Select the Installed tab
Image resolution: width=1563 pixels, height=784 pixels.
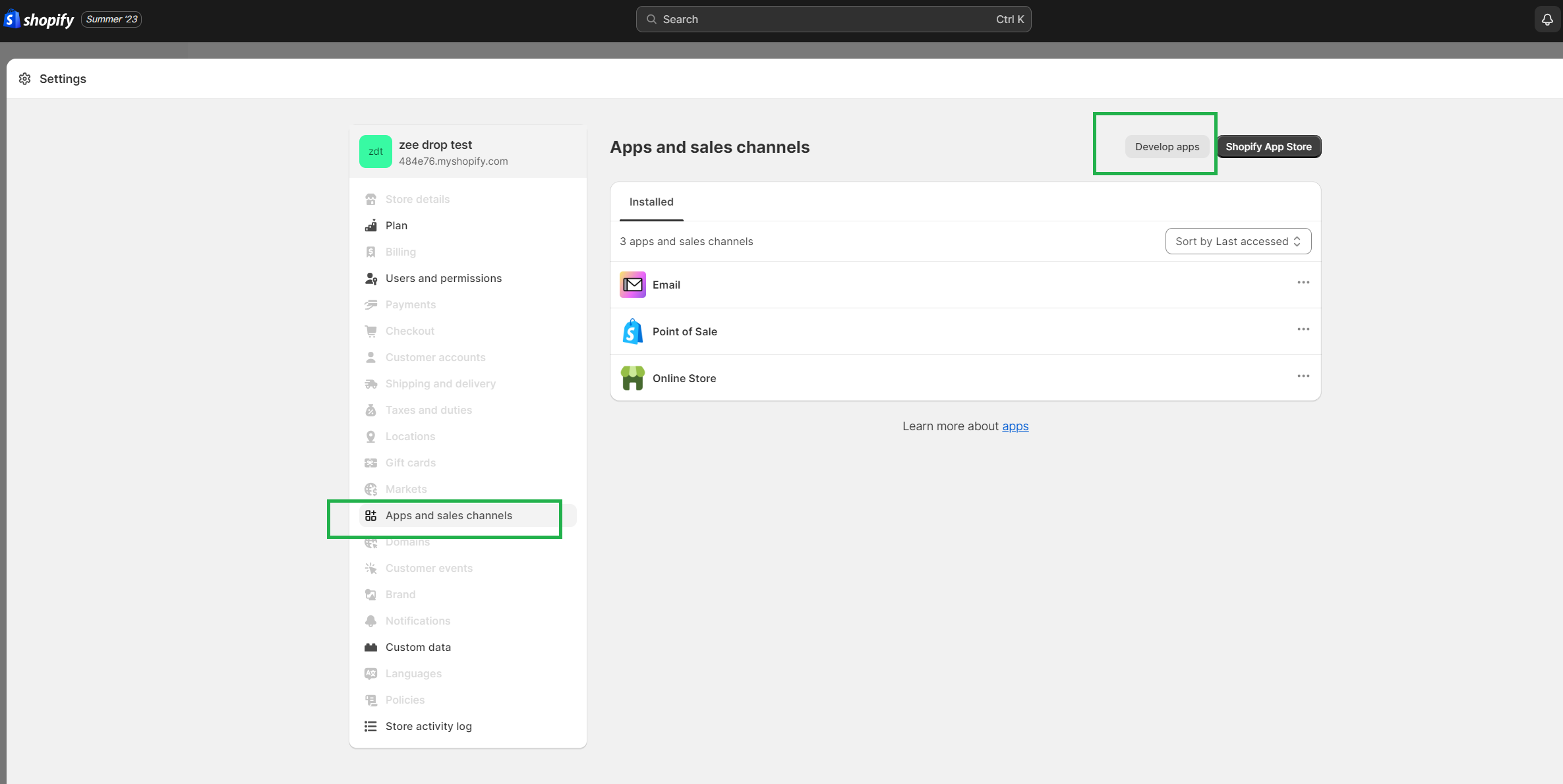[x=651, y=202]
